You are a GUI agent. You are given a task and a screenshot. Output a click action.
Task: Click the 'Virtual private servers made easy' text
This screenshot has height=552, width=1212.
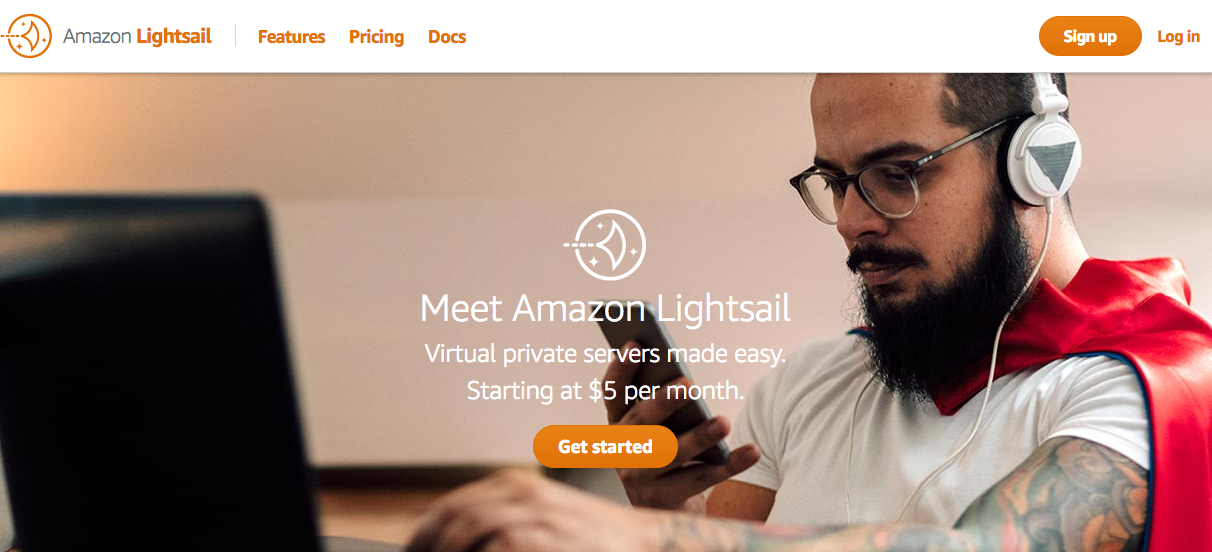(605, 354)
